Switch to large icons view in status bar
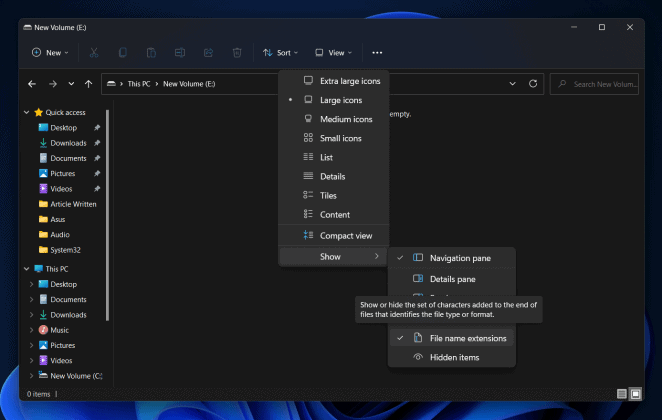 (x=635, y=394)
